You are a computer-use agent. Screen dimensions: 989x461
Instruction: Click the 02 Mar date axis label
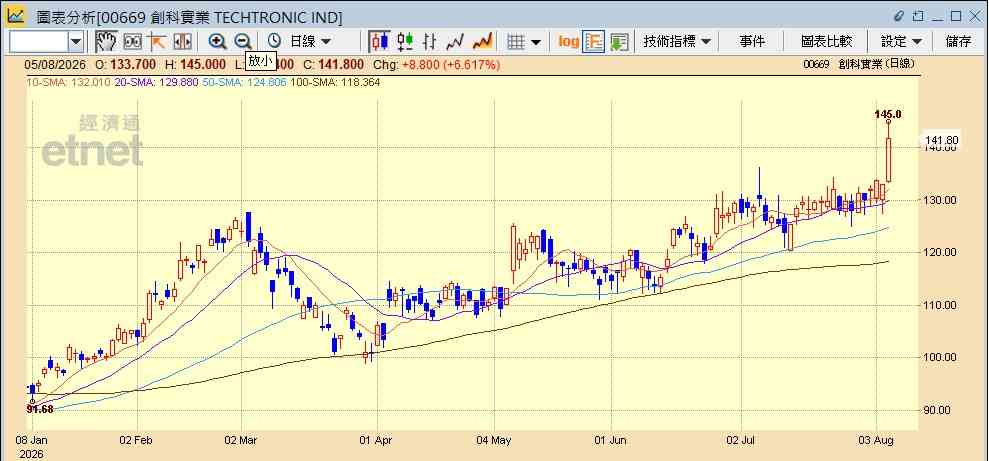point(242,440)
